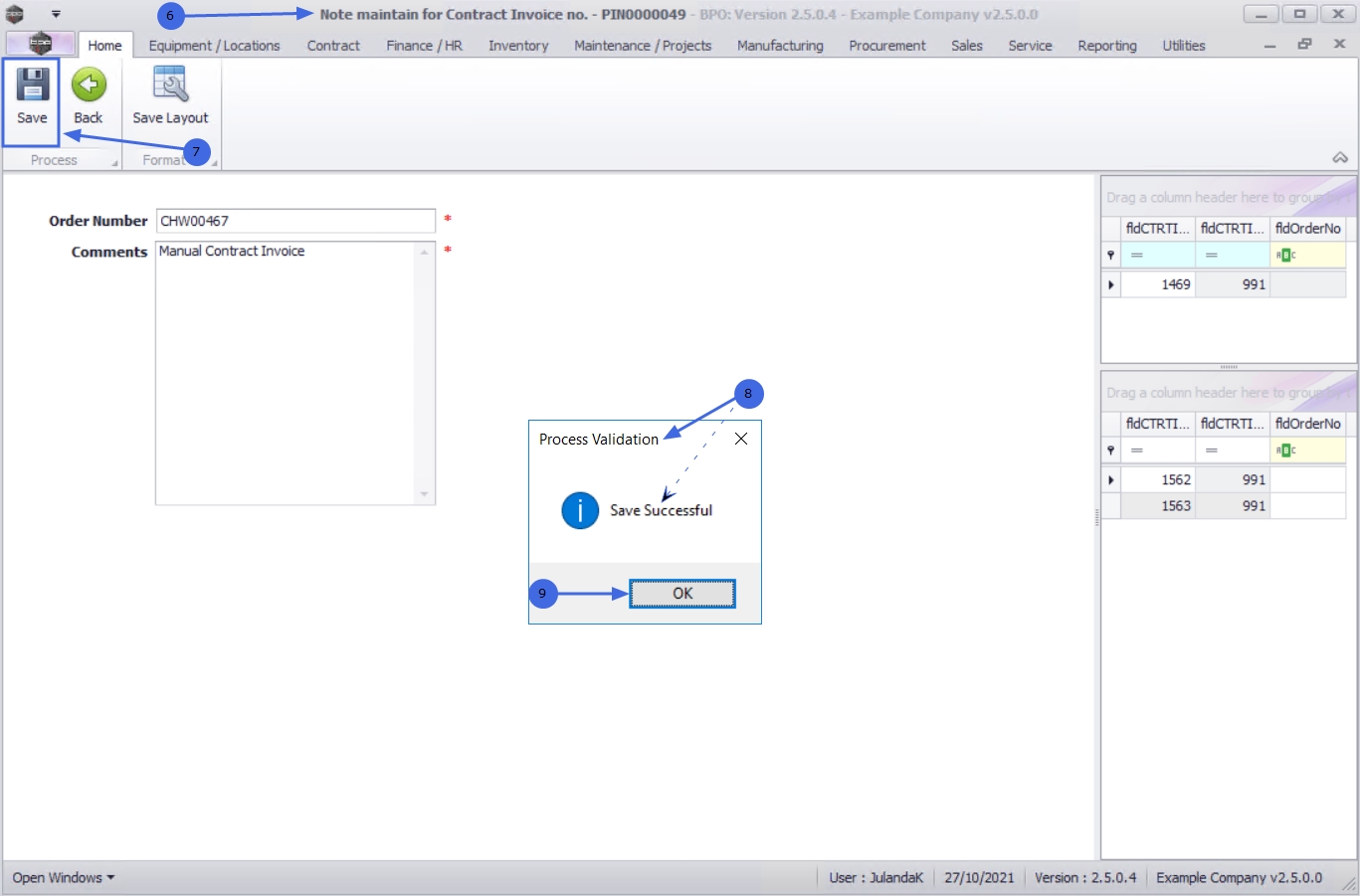Select the Sales tab

tap(966, 46)
